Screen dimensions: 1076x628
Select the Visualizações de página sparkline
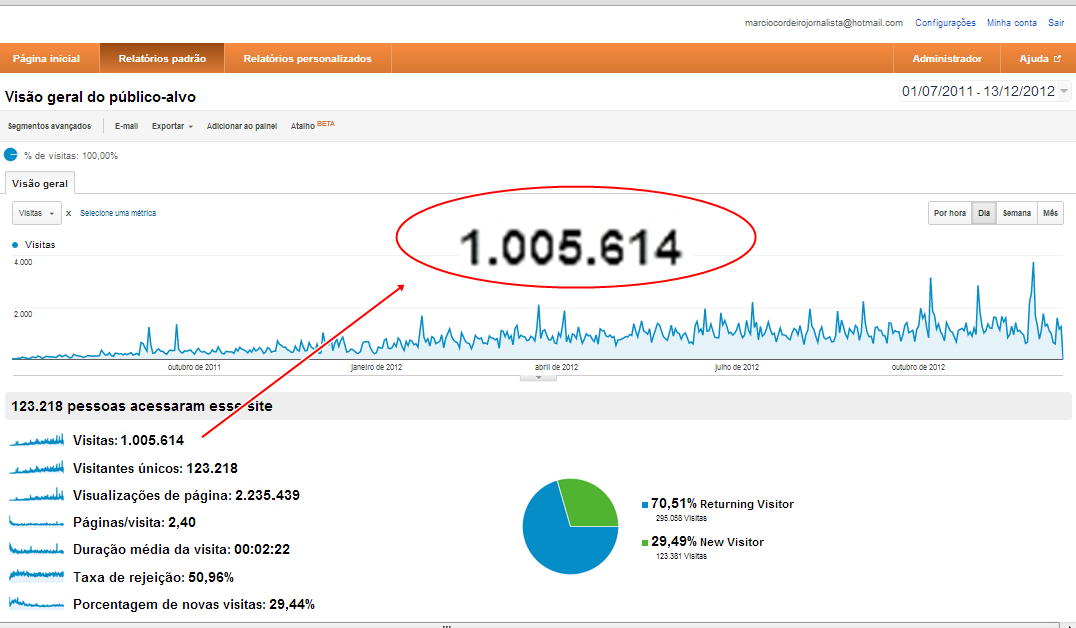click(x=36, y=495)
